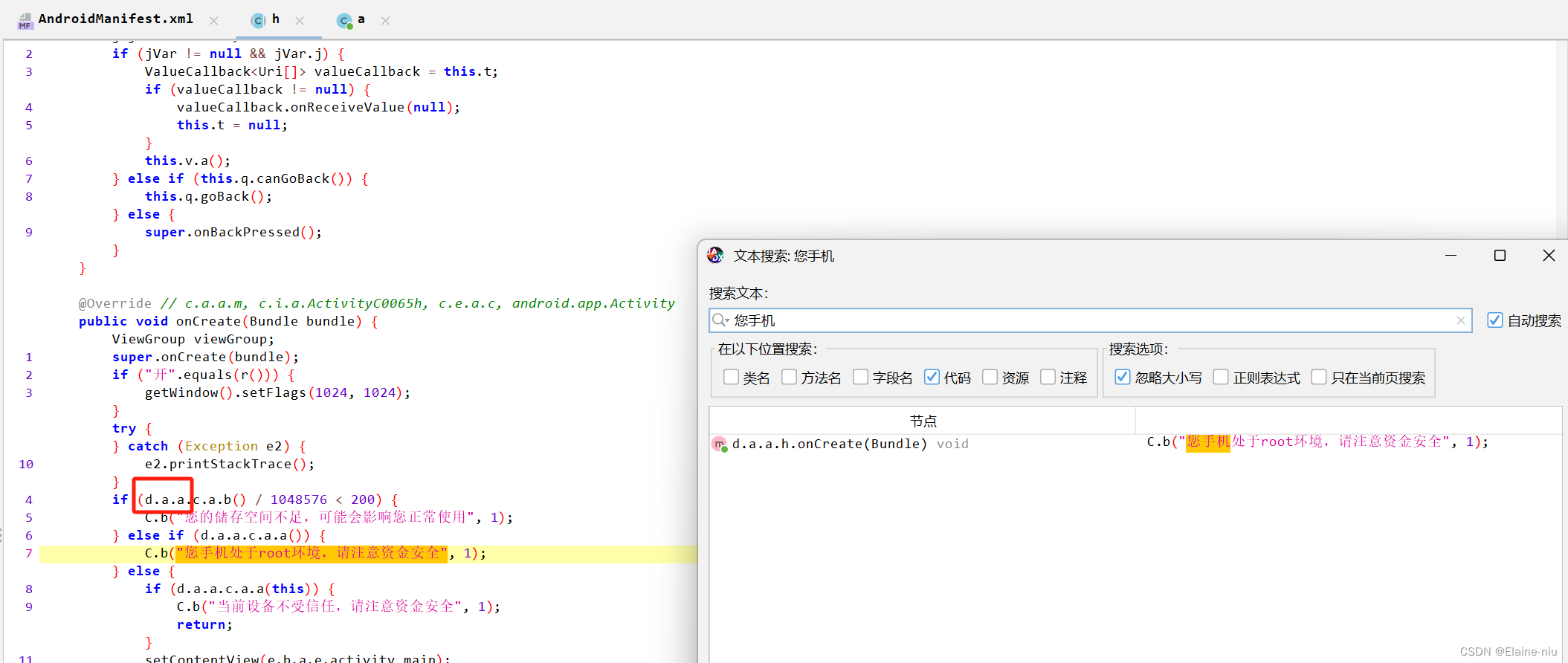Click the jadx logo in search dialog title
The height and width of the screenshot is (663, 1568).
click(x=715, y=255)
